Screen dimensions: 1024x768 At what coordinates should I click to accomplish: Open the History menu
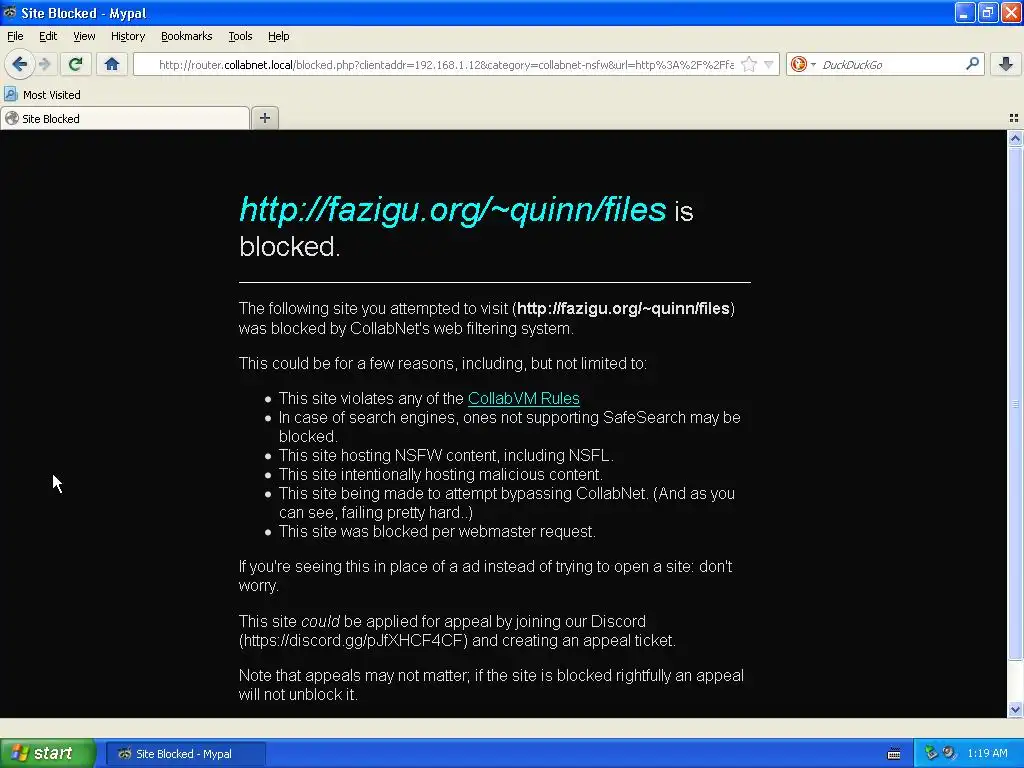[128, 36]
